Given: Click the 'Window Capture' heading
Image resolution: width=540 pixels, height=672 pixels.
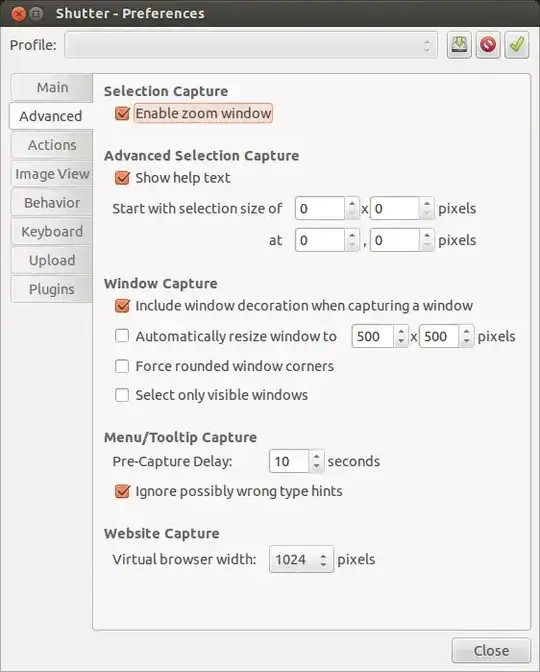Looking at the screenshot, I should coord(161,283).
